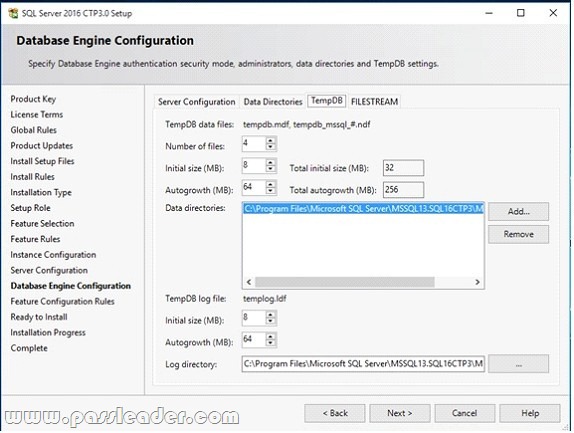
Task: Go to previous step with < Back
Action: coord(335,413)
